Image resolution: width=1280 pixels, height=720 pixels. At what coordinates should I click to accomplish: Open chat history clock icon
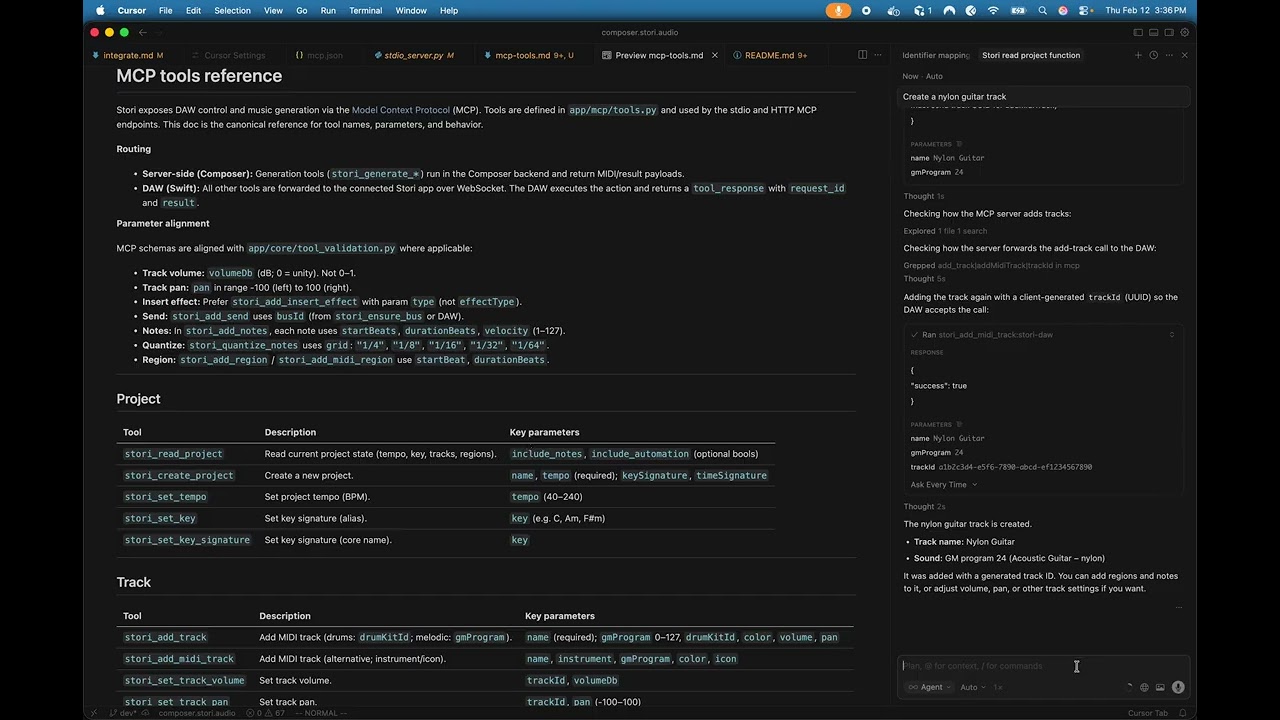tap(1153, 55)
